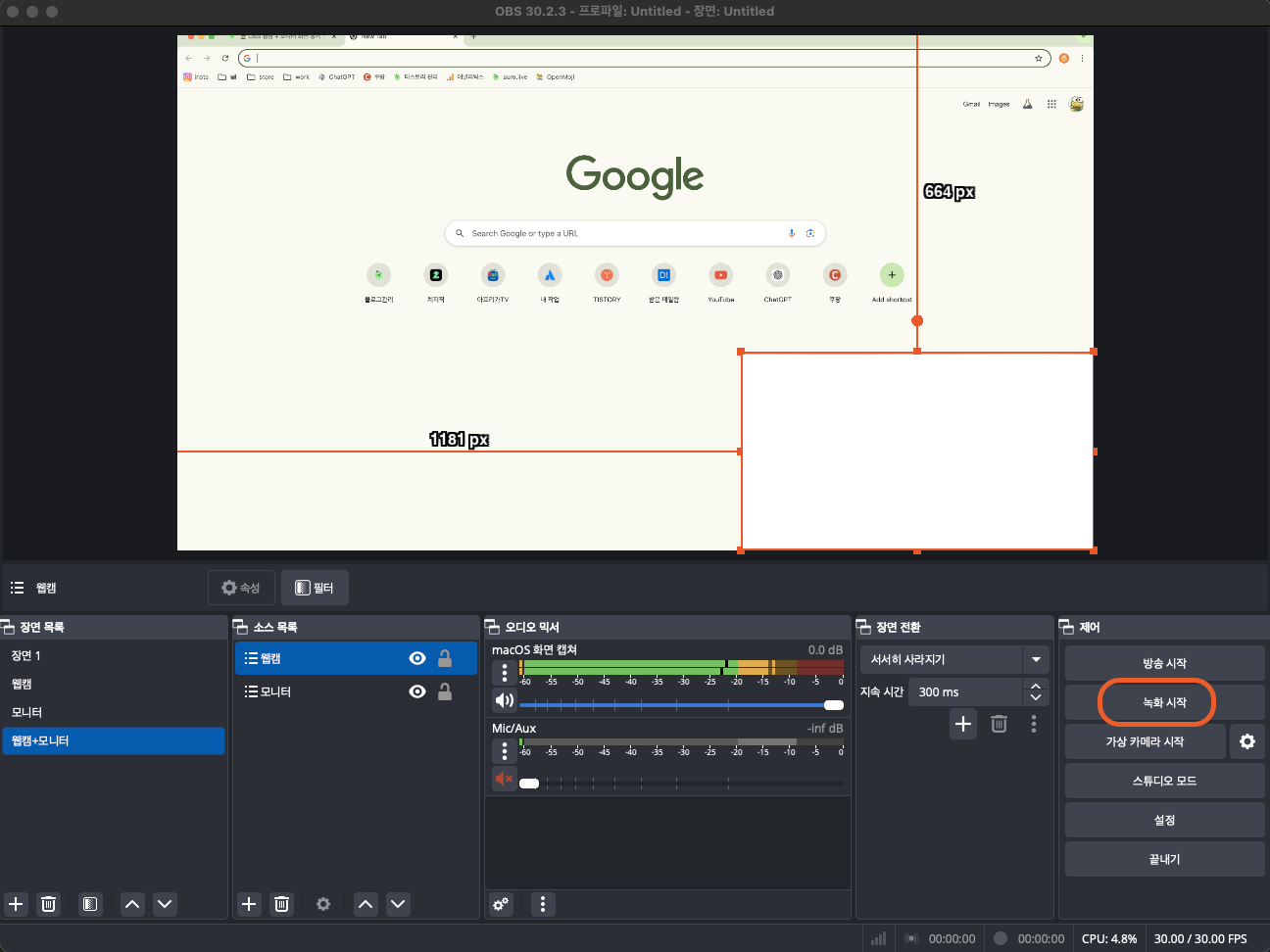Click the 300 ms duration field
1270x952 pixels.
click(964, 691)
